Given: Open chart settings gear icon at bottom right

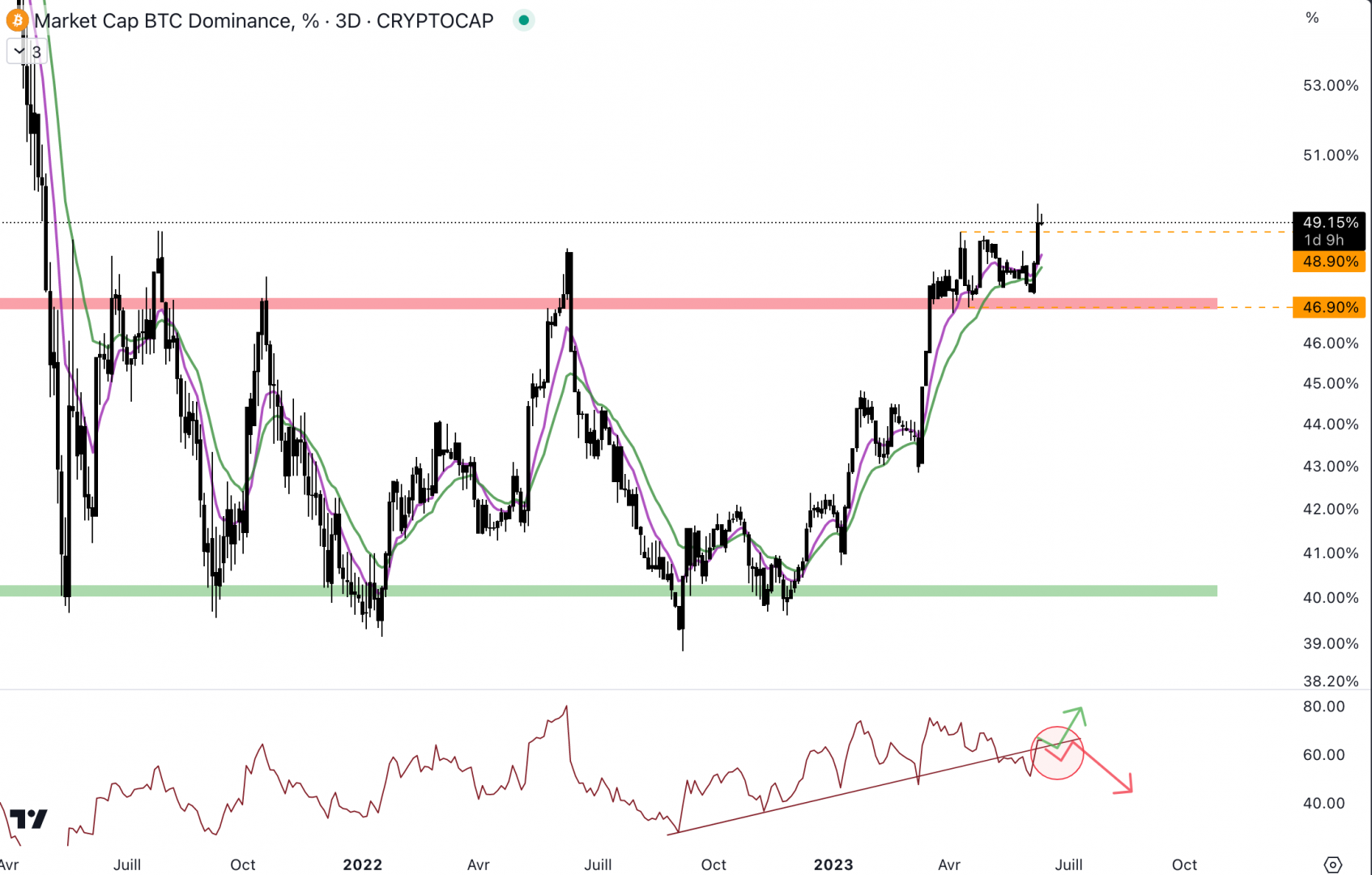Looking at the screenshot, I should click(x=1332, y=864).
